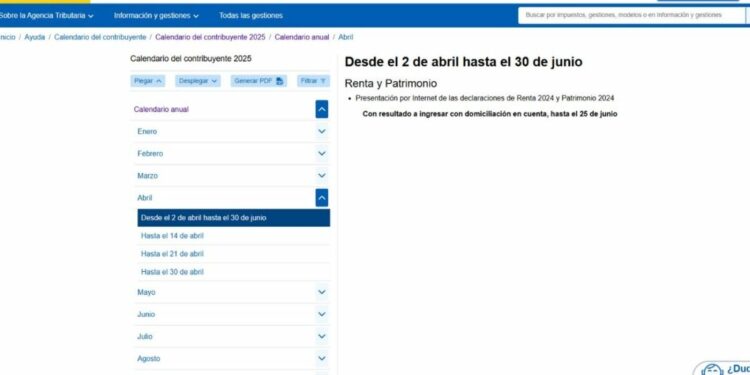The image size is (750, 375).
Task: Collapse the 'Calendario anual' section chevron
Action: point(322,110)
